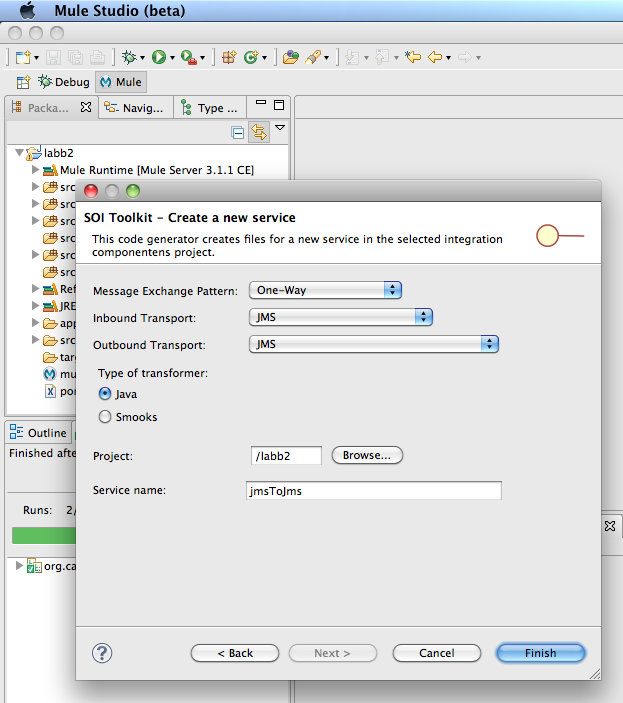Image resolution: width=623 pixels, height=703 pixels.
Task: Click the Back button
Action: [235, 653]
